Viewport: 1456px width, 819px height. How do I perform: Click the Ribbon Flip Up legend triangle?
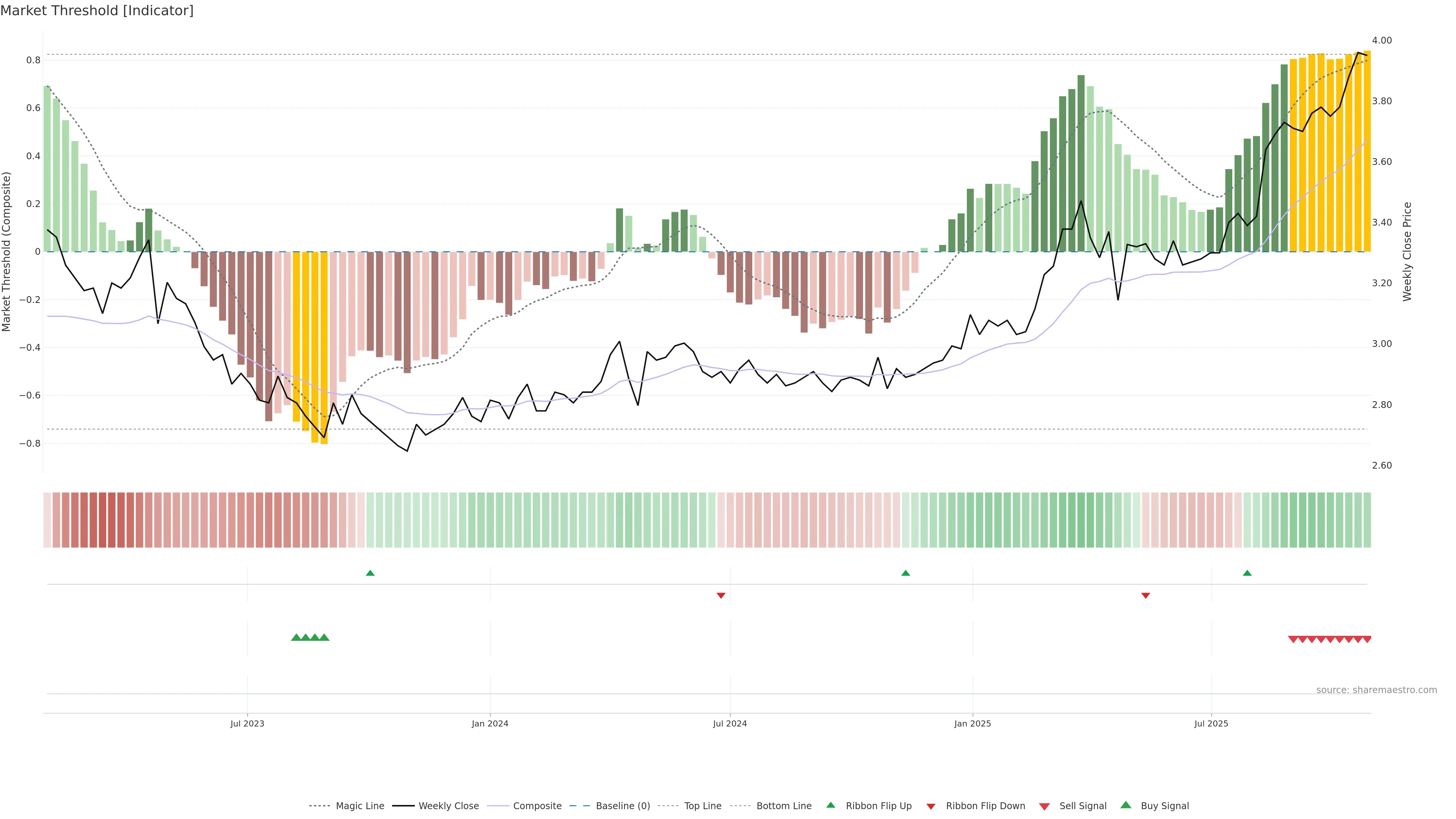[830, 805]
